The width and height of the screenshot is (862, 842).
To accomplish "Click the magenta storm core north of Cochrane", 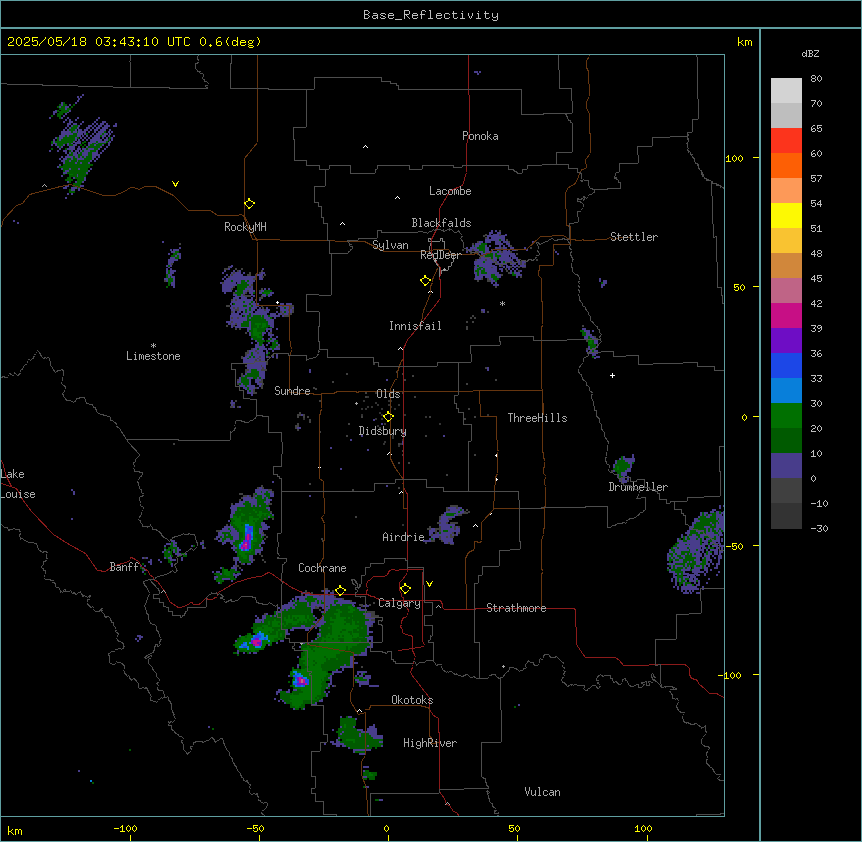I will [x=246, y=539].
